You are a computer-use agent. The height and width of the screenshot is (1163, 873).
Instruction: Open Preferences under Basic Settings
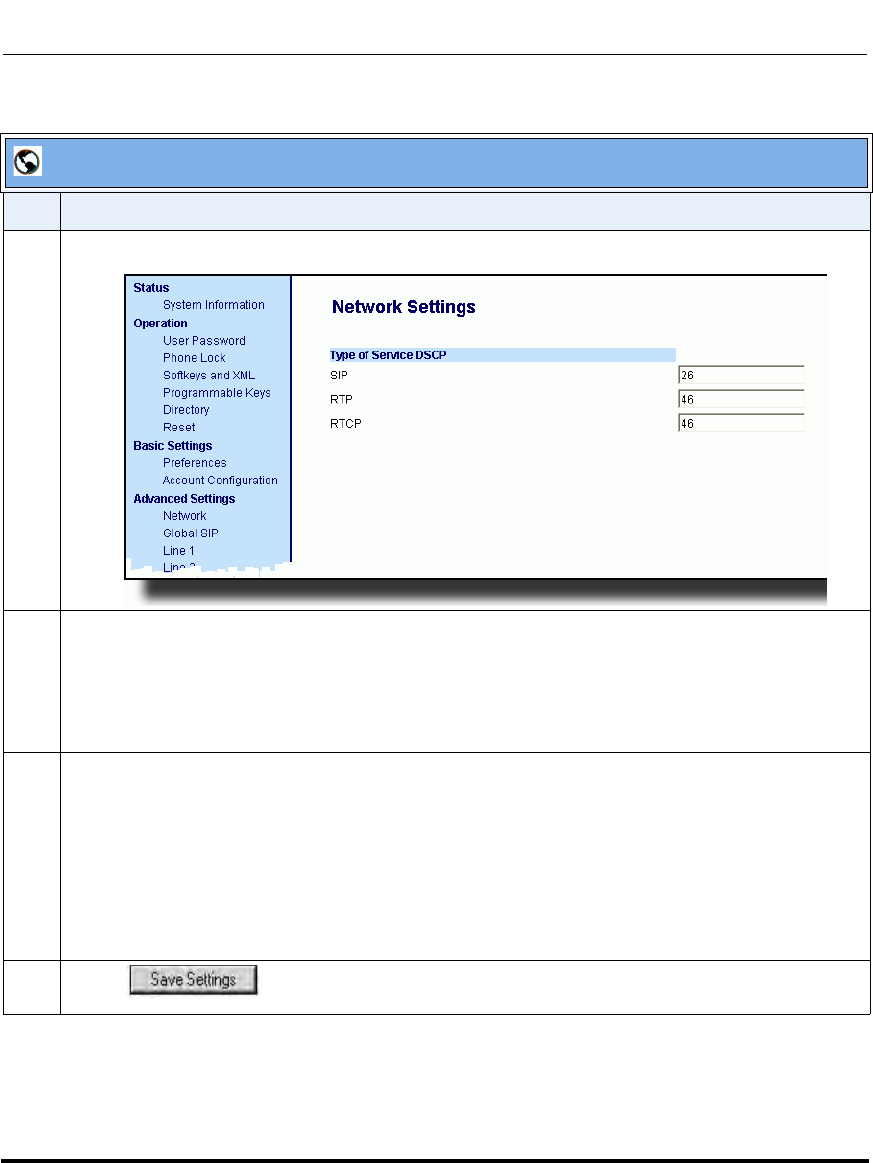[194, 463]
